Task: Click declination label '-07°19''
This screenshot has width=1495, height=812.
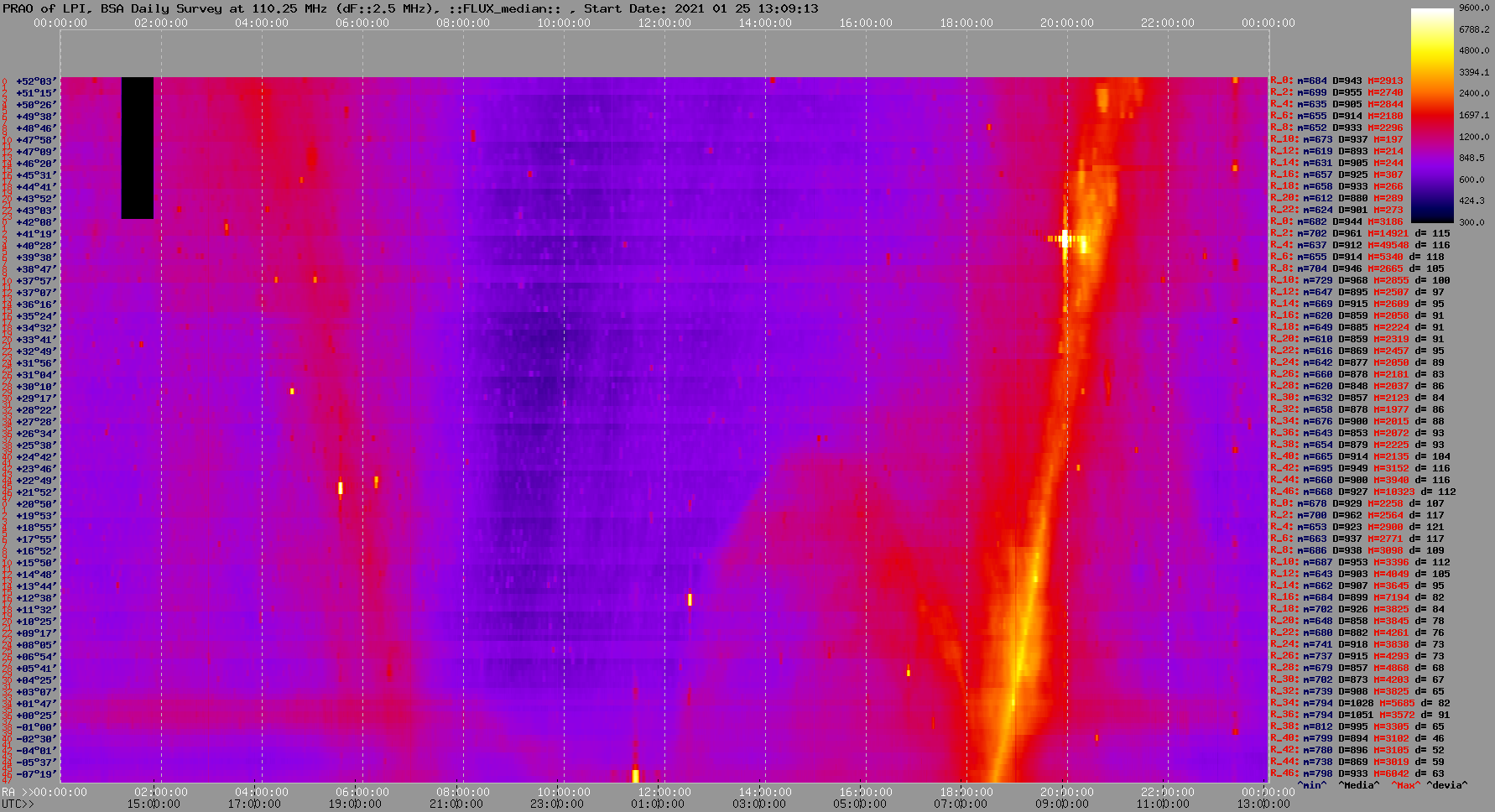Action: 36,774
